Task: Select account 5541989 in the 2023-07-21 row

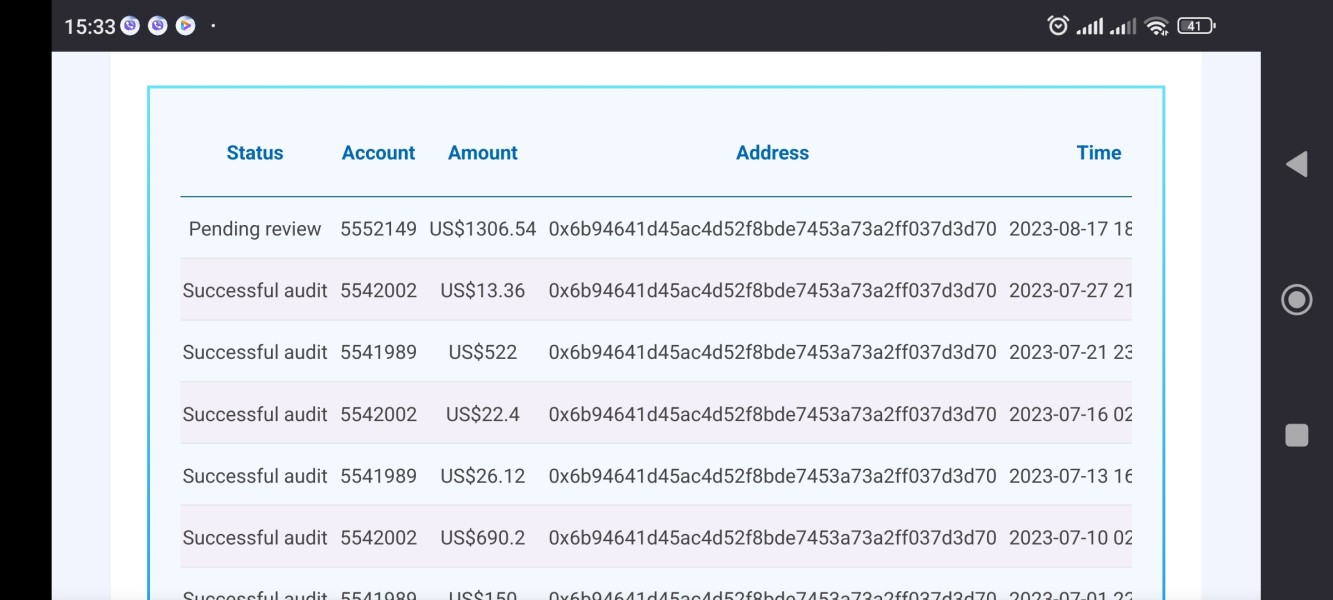Action: tap(378, 352)
